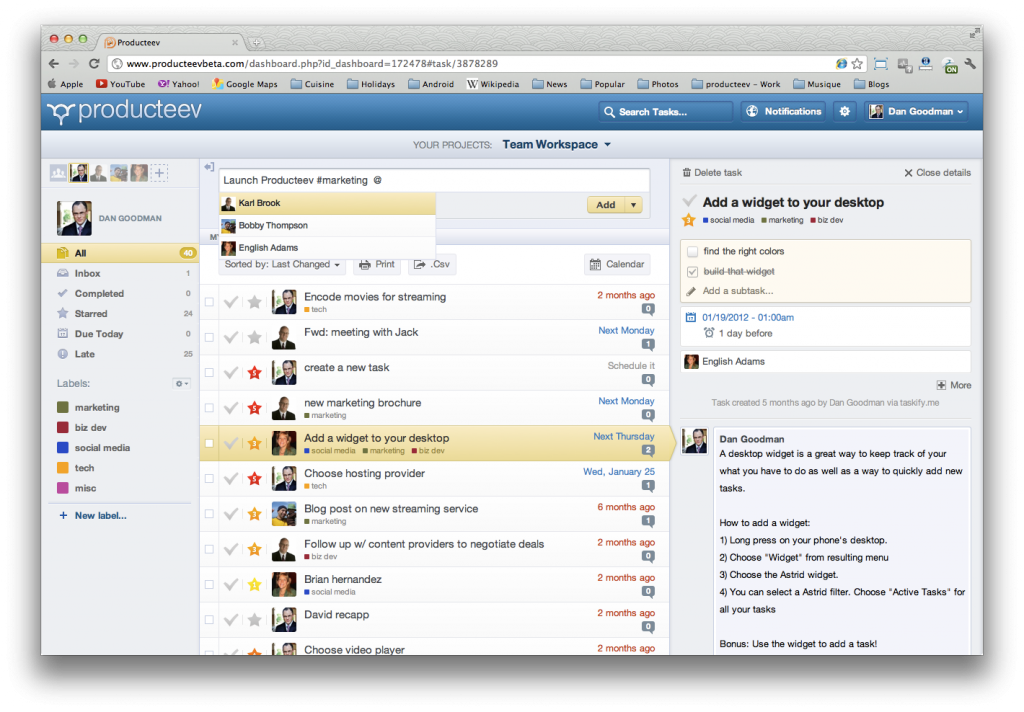The image size is (1024, 712).
Task: Print the task list
Action: [x=377, y=264]
